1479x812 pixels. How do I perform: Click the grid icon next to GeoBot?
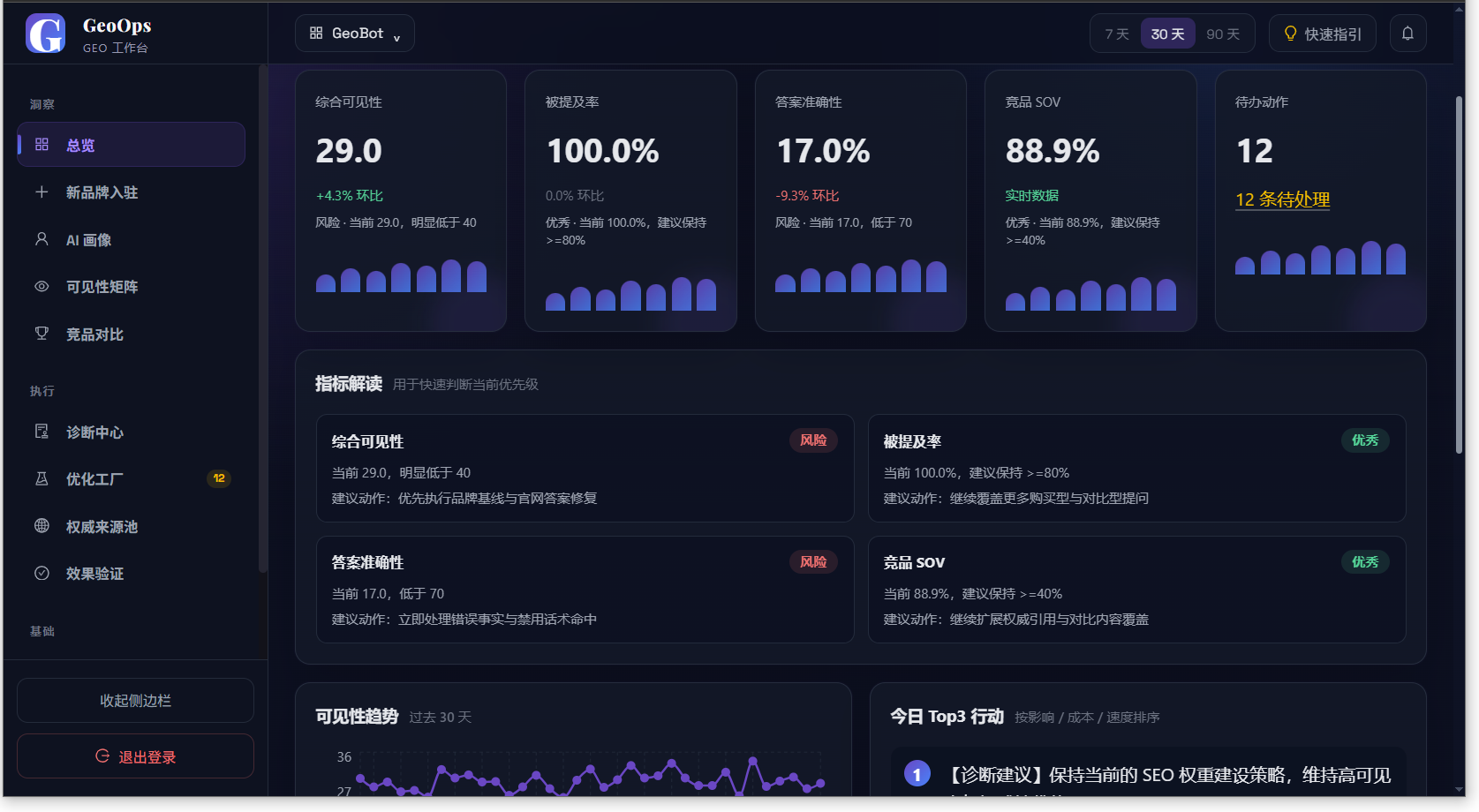(316, 34)
